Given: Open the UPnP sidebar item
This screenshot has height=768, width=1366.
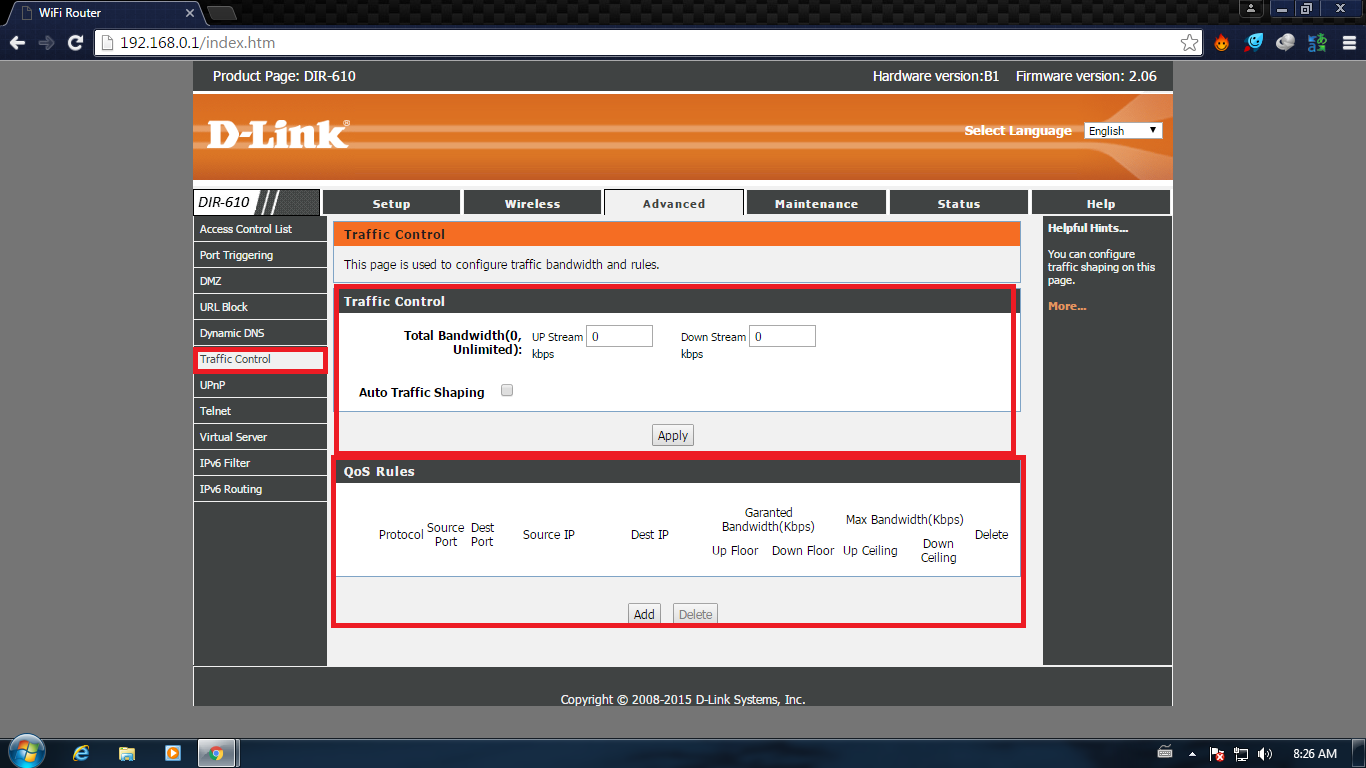Looking at the screenshot, I should (x=260, y=385).
